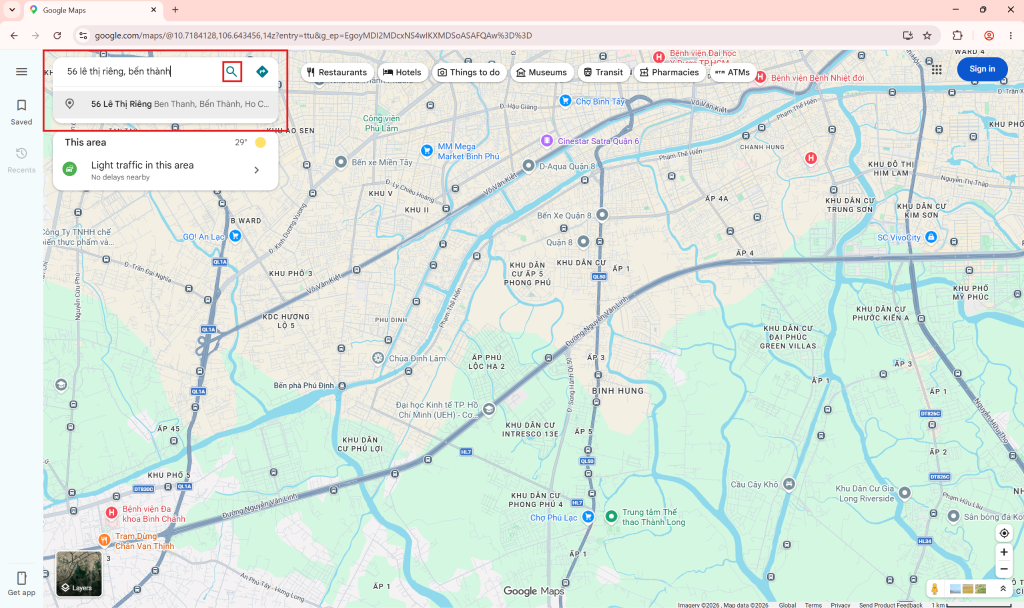The height and width of the screenshot is (608, 1024).
Task: Click the Sign in button
Action: coord(982,69)
